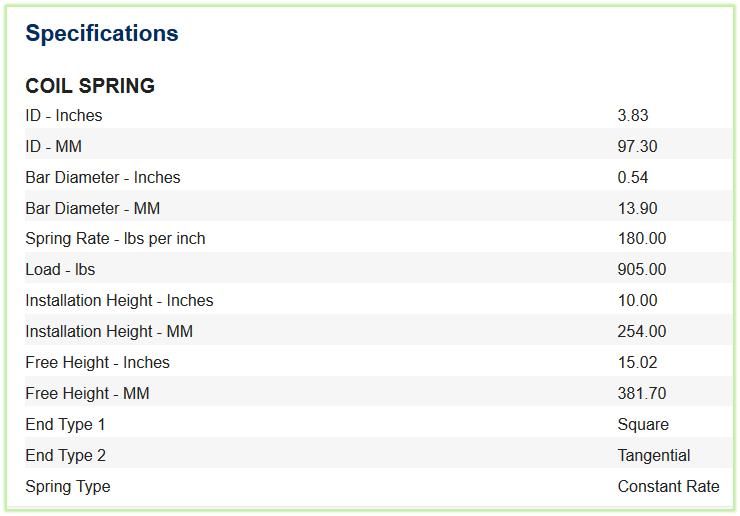Select the 905.00 load value
740x516 pixels.
(642, 270)
